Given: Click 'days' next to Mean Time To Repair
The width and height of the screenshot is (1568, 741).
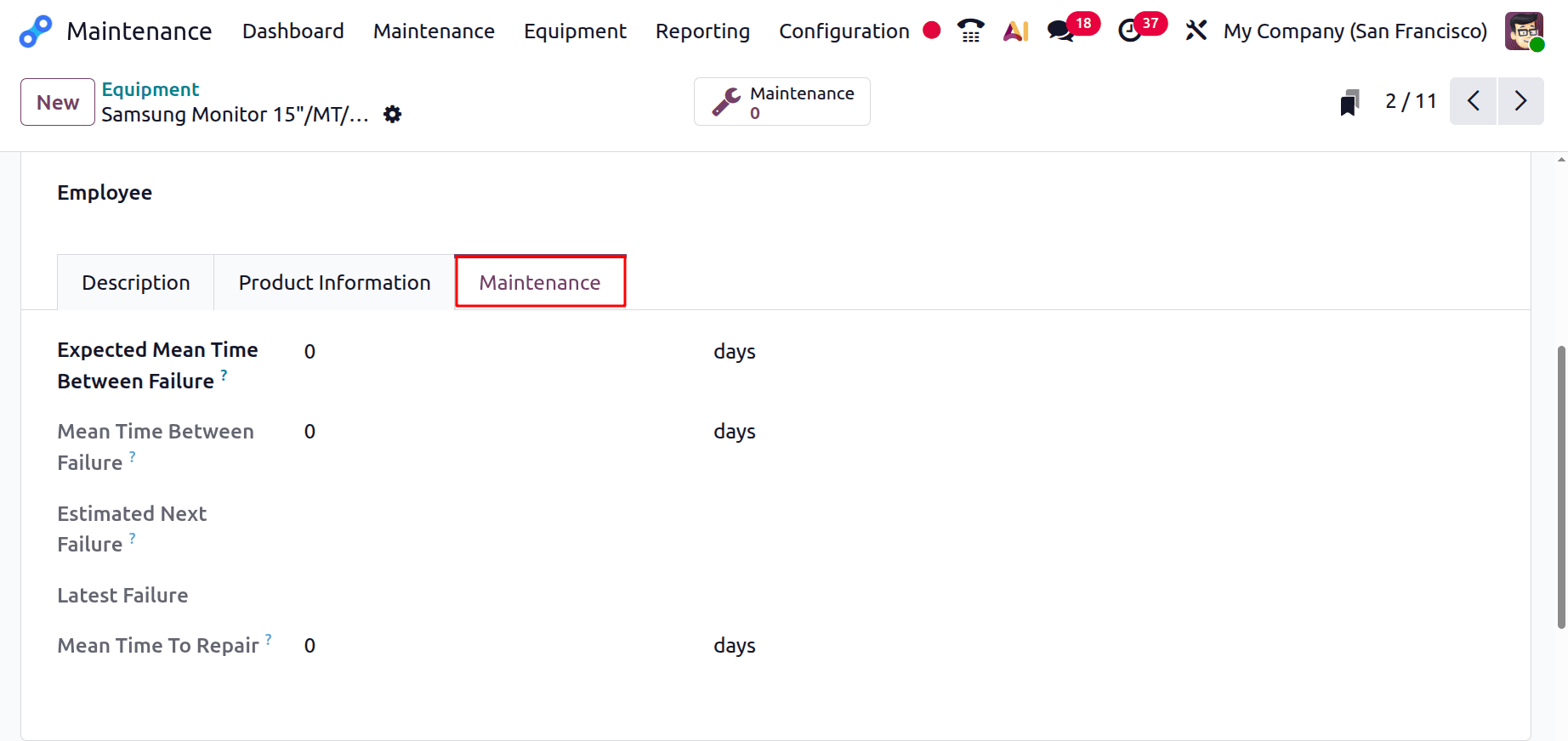Looking at the screenshot, I should (735, 646).
